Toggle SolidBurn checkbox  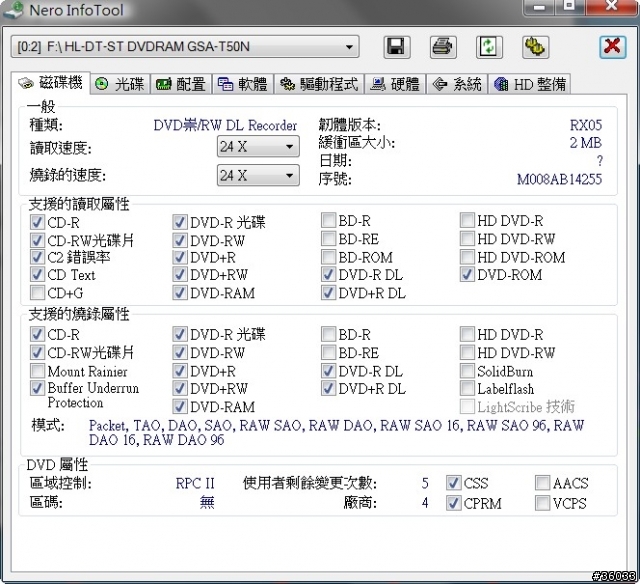click(467, 371)
